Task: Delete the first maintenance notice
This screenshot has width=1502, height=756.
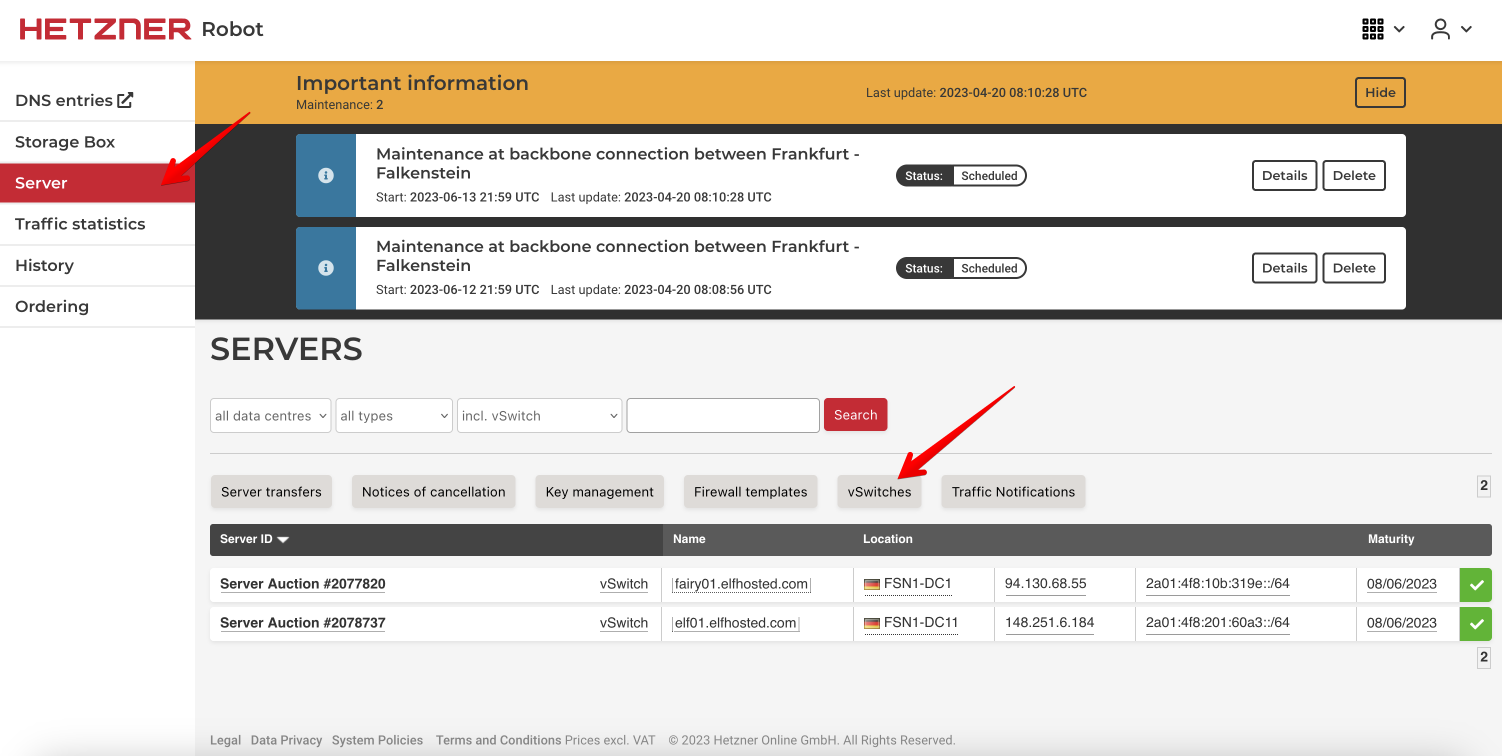Action: click(x=1354, y=176)
